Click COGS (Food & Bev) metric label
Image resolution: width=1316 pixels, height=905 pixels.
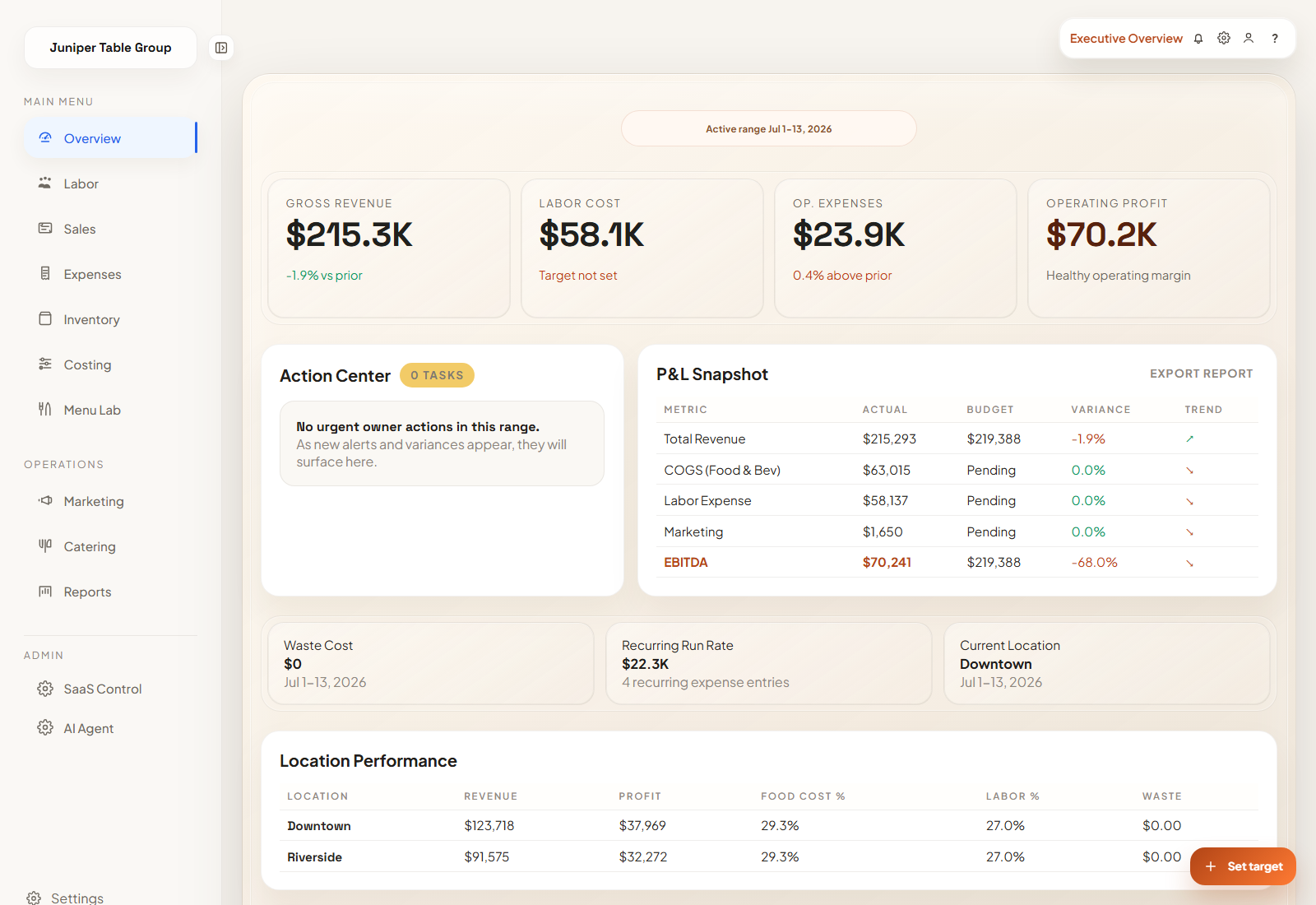(722, 471)
